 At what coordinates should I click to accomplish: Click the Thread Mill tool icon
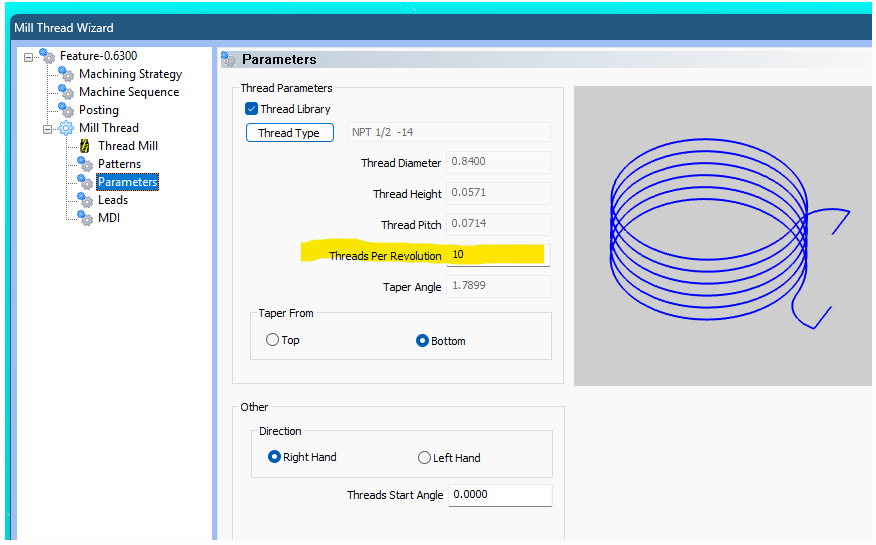85,146
